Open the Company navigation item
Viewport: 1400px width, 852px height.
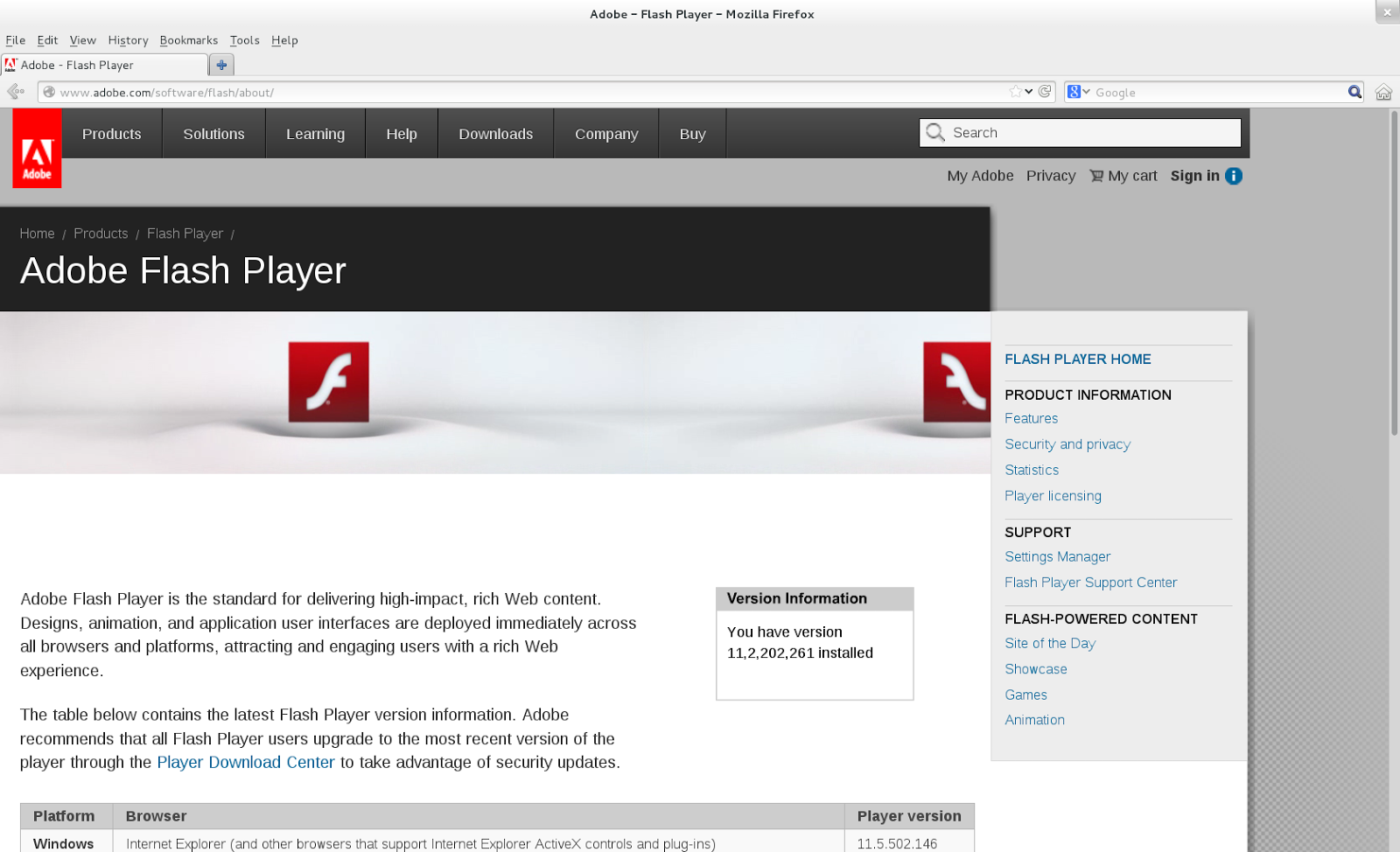click(606, 134)
